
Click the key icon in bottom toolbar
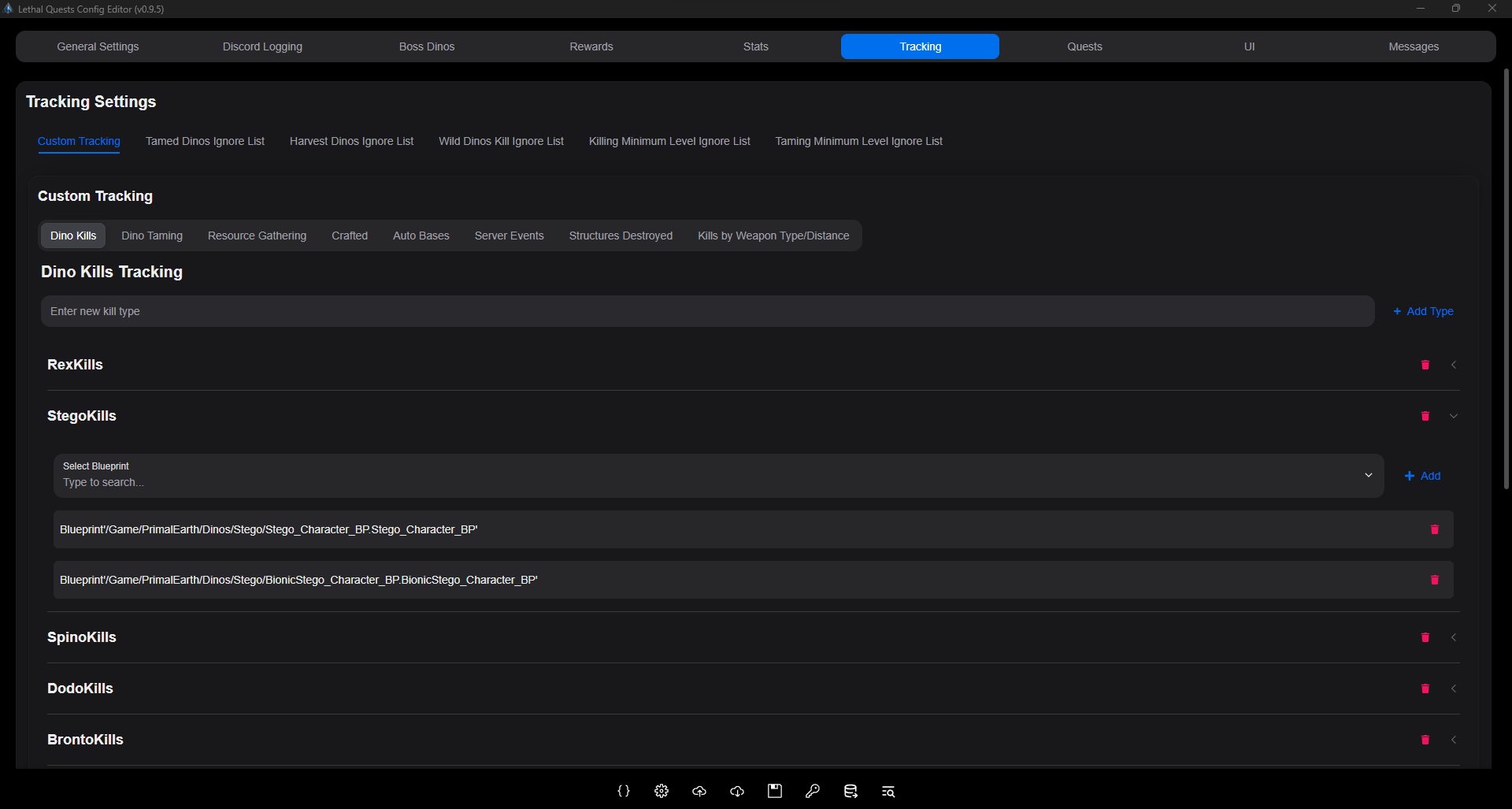[x=813, y=791]
